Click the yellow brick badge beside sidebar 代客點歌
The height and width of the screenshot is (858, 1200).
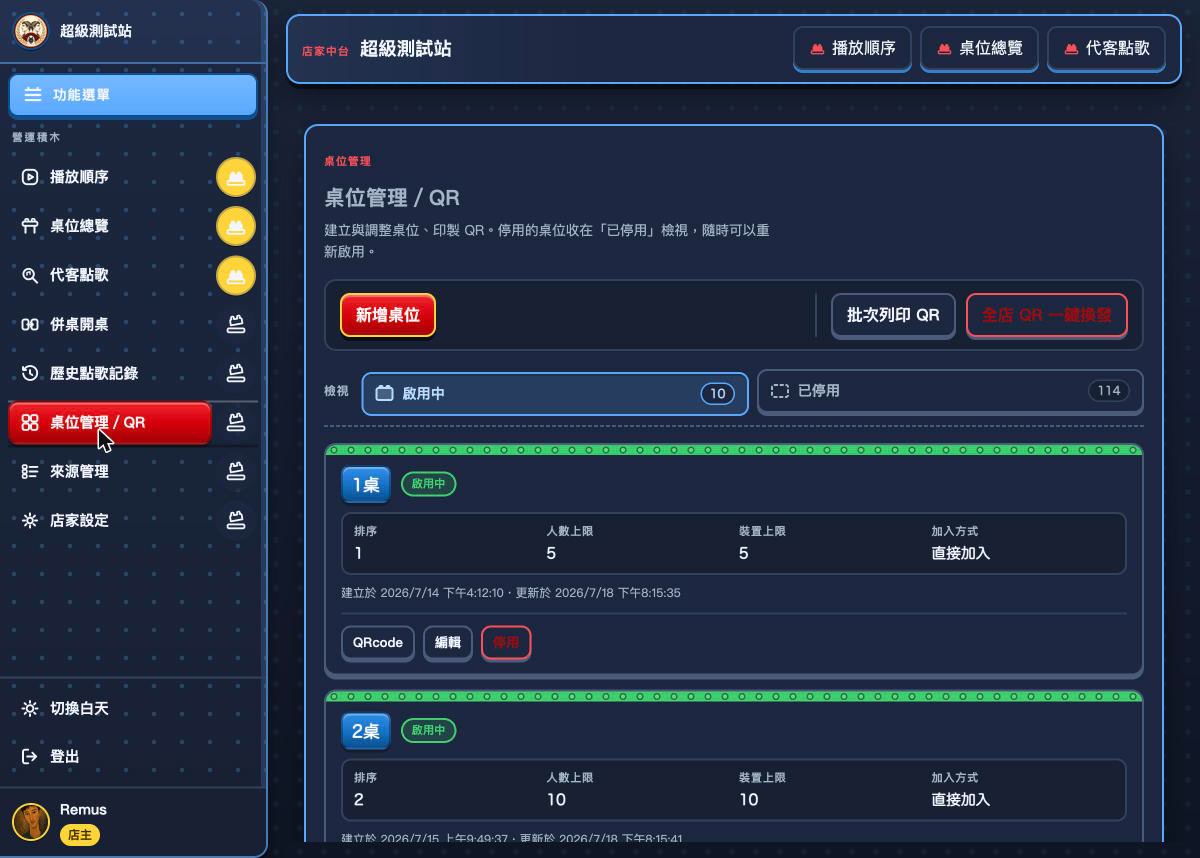[236, 275]
